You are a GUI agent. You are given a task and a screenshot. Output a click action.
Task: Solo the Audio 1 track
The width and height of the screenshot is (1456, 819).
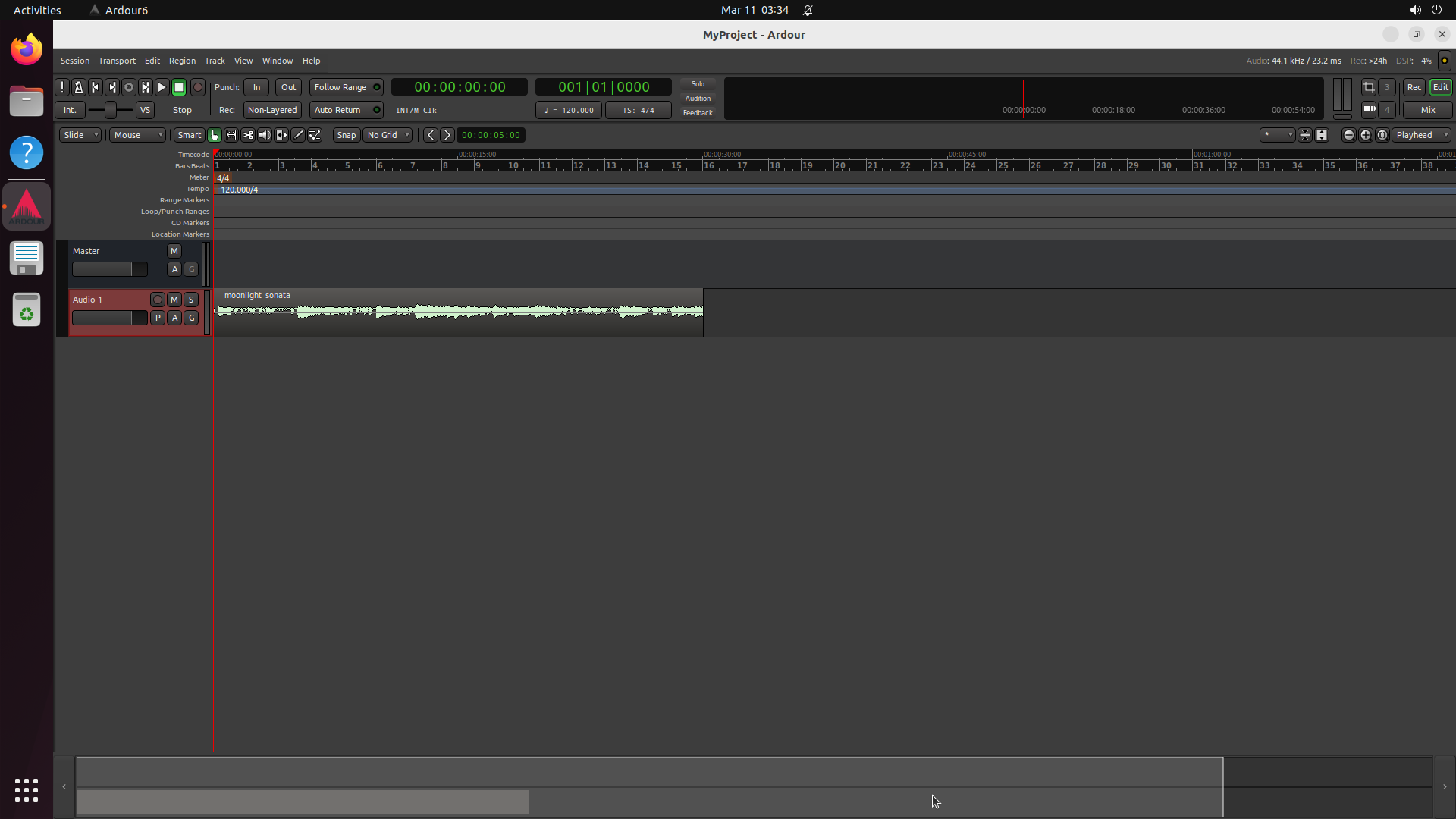[x=191, y=300]
